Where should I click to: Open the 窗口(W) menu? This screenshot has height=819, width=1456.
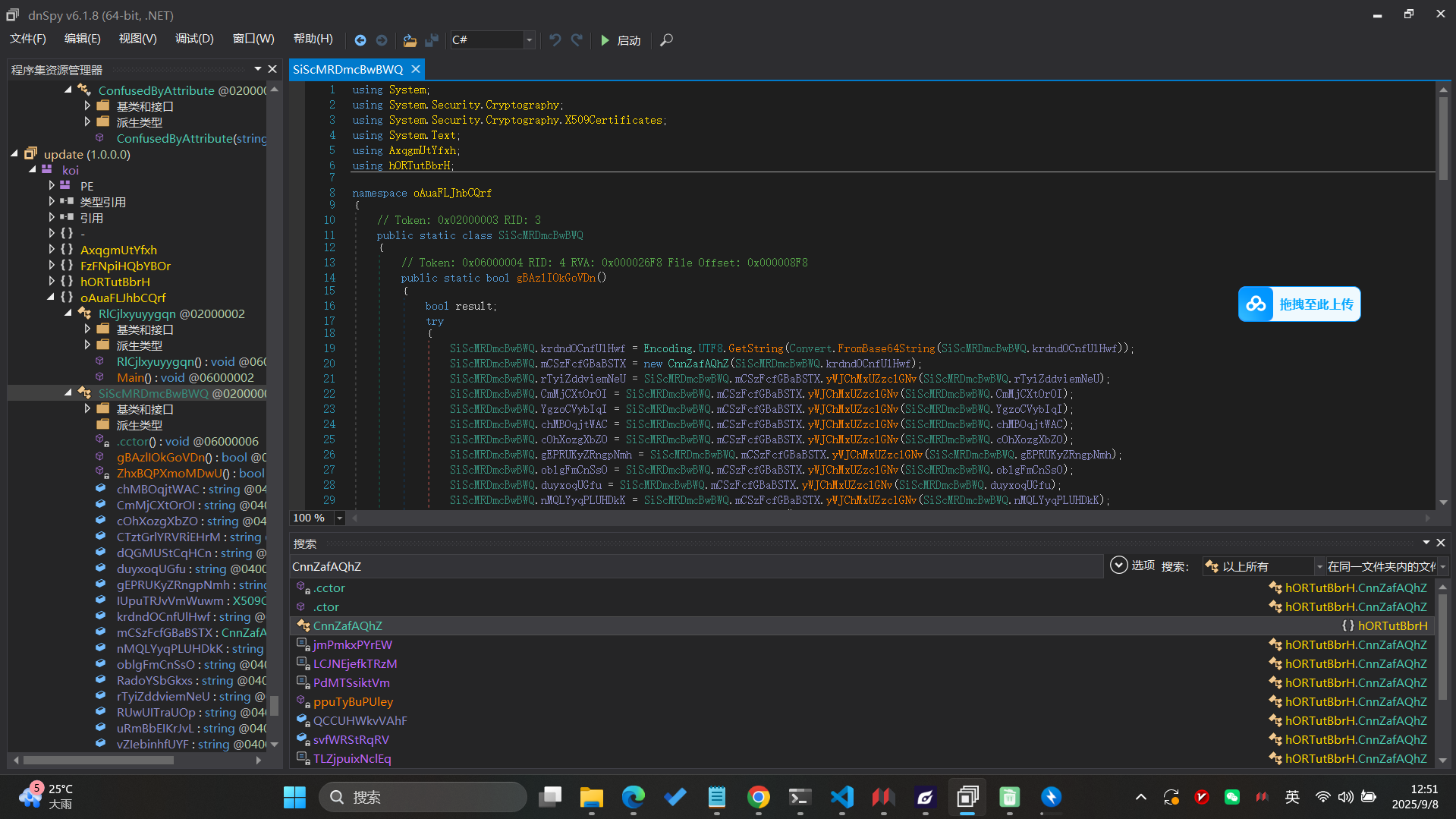(x=253, y=39)
